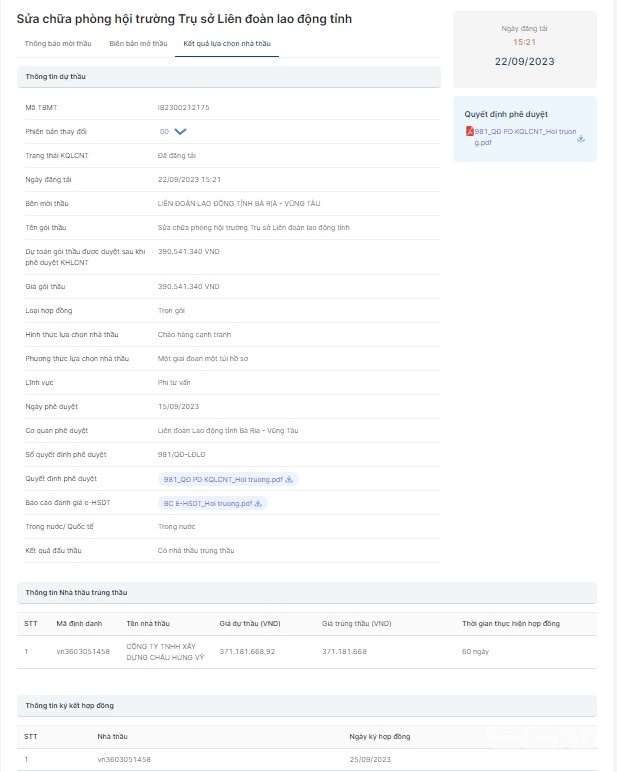The image size is (617, 772).
Task: Select the Kết quả lựa chọn nhà thầu tab
Action: (x=227, y=44)
